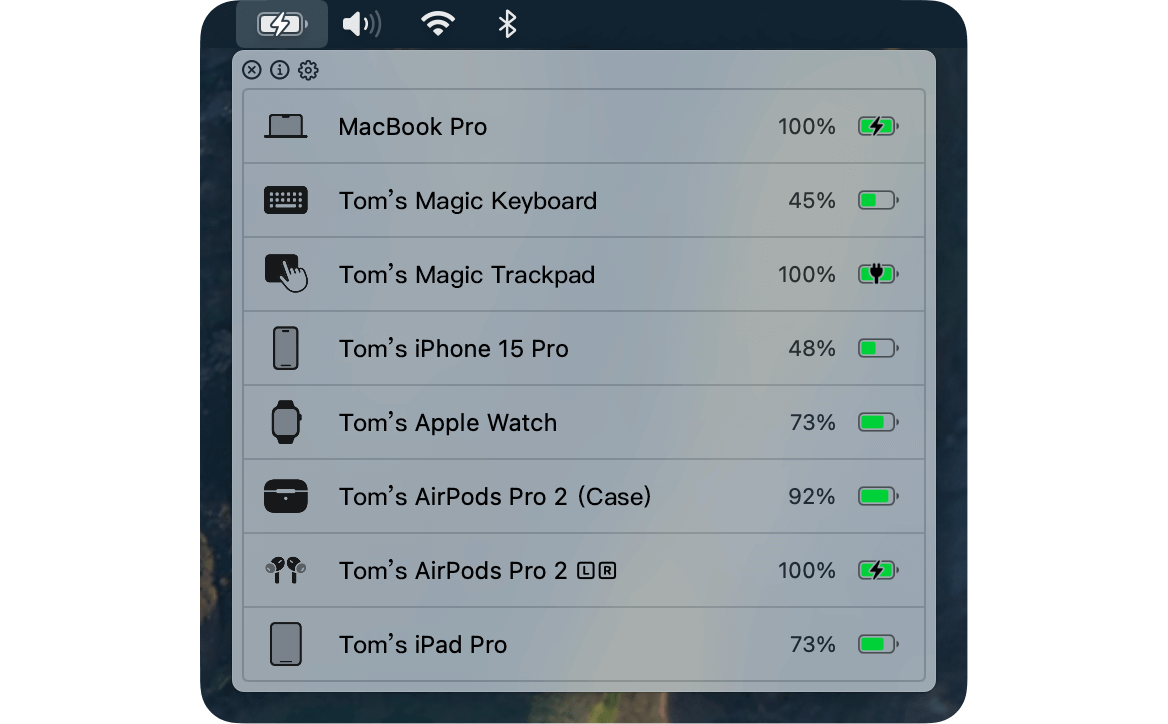This screenshot has height=724, width=1168.
Task: Click the MacBook Pro laptop icon
Action: click(285, 127)
